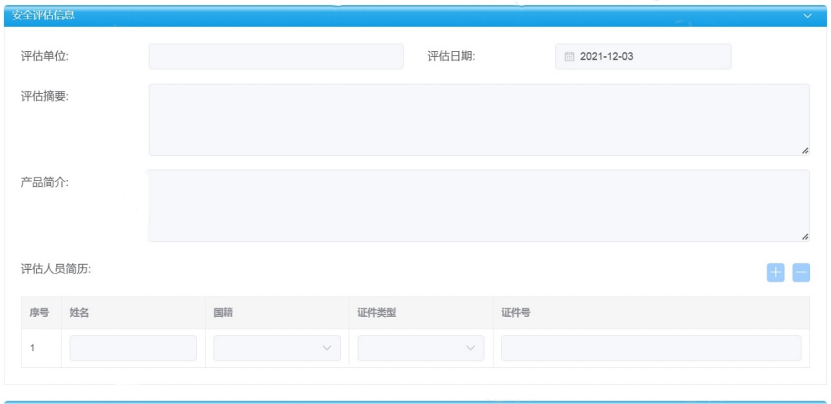The height and width of the screenshot is (404, 831).
Task: Click inside the 产品简介 text area
Action: pos(478,205)
